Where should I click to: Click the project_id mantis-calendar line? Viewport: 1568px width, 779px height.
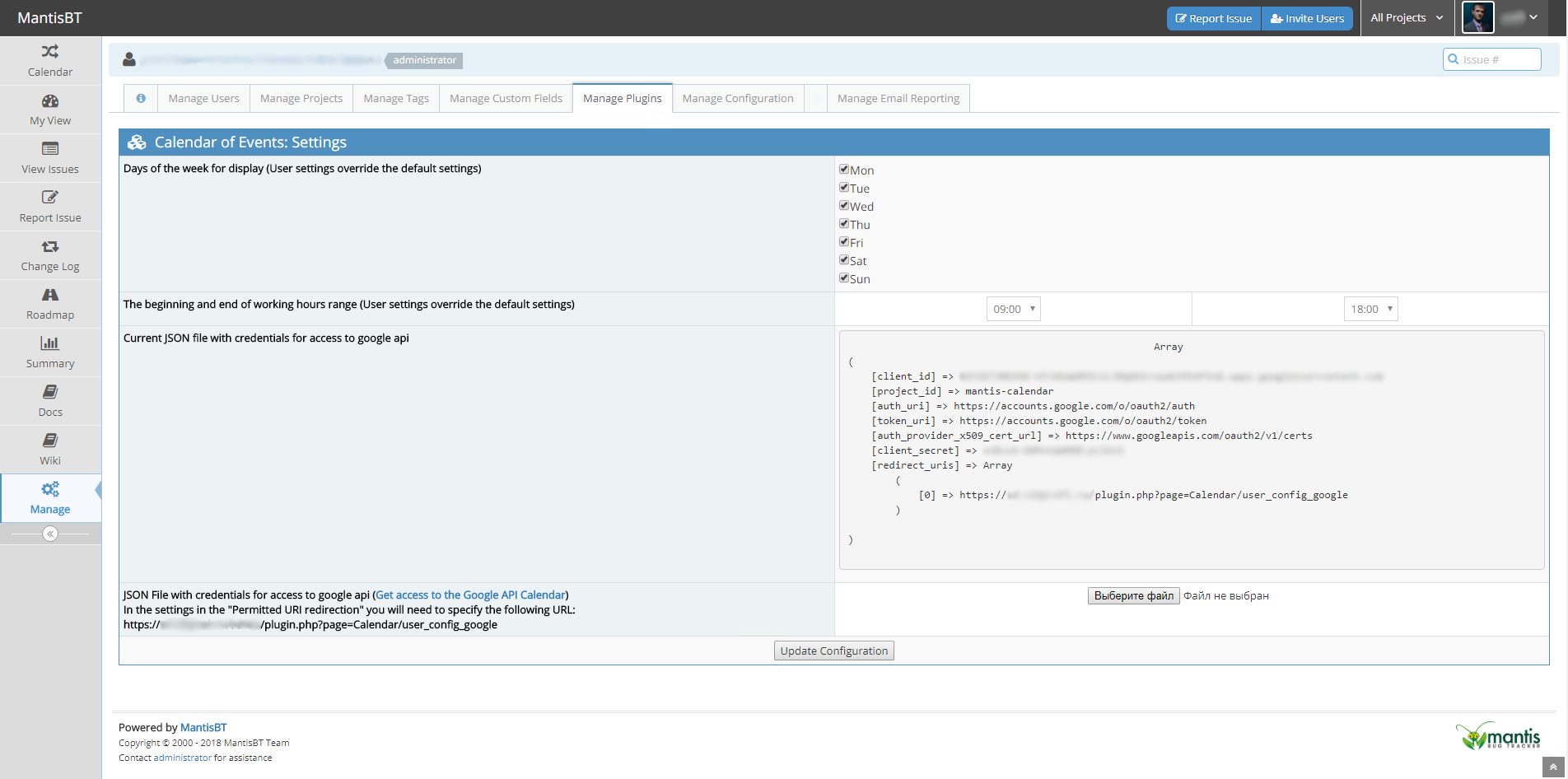click(x=963, y=391)
